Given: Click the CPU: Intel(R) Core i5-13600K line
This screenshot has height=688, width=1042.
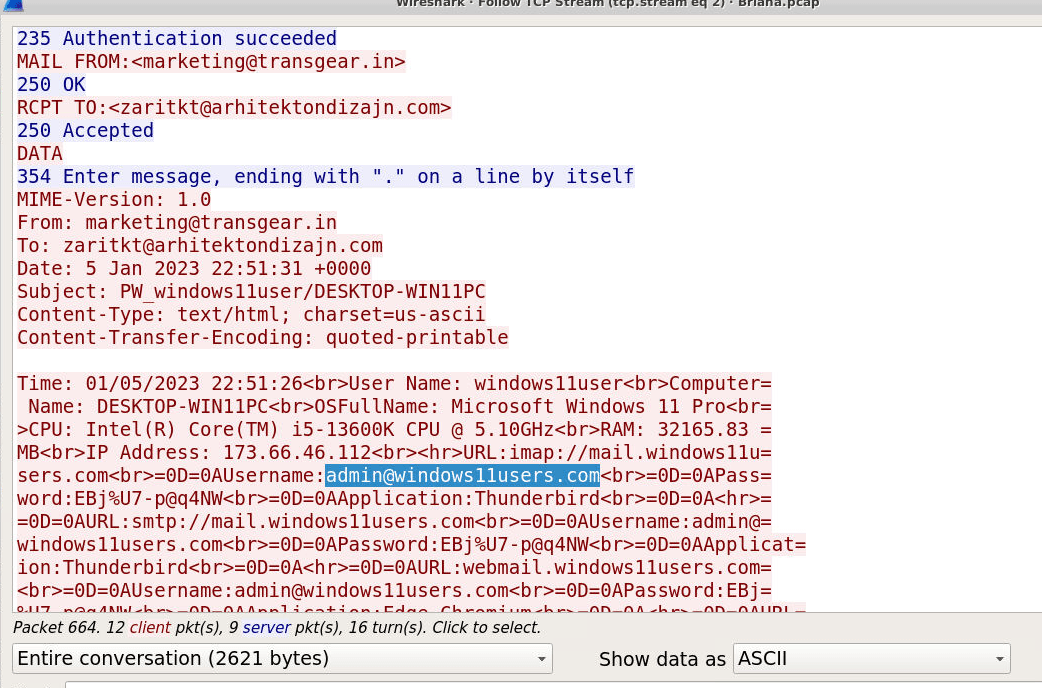Looking at the screenshot, I should point(394,429).
